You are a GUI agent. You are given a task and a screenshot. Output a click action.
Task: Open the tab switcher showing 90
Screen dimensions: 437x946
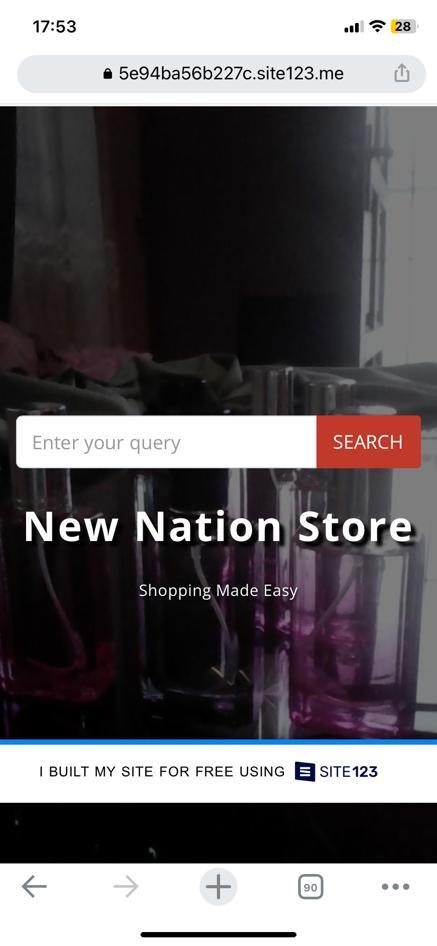pos(310,887)
